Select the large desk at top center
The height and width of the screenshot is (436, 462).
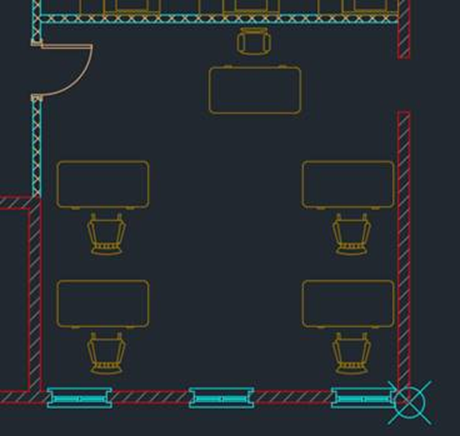coord(255,90)
